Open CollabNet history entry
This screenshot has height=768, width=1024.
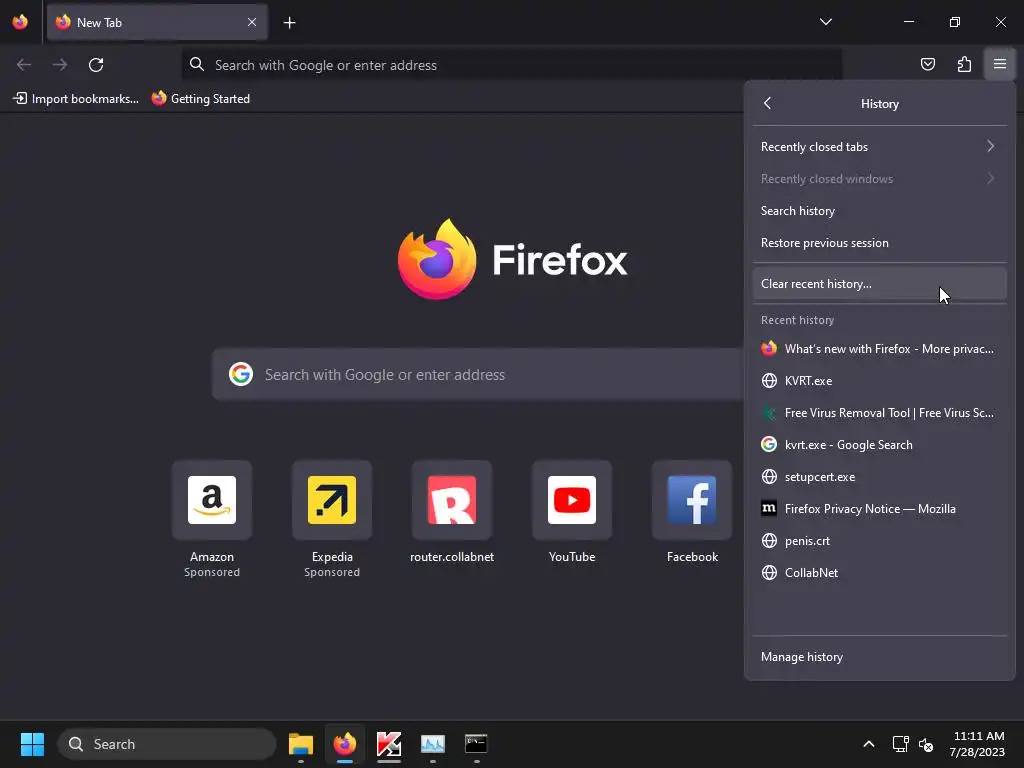[x=879, y=573]
